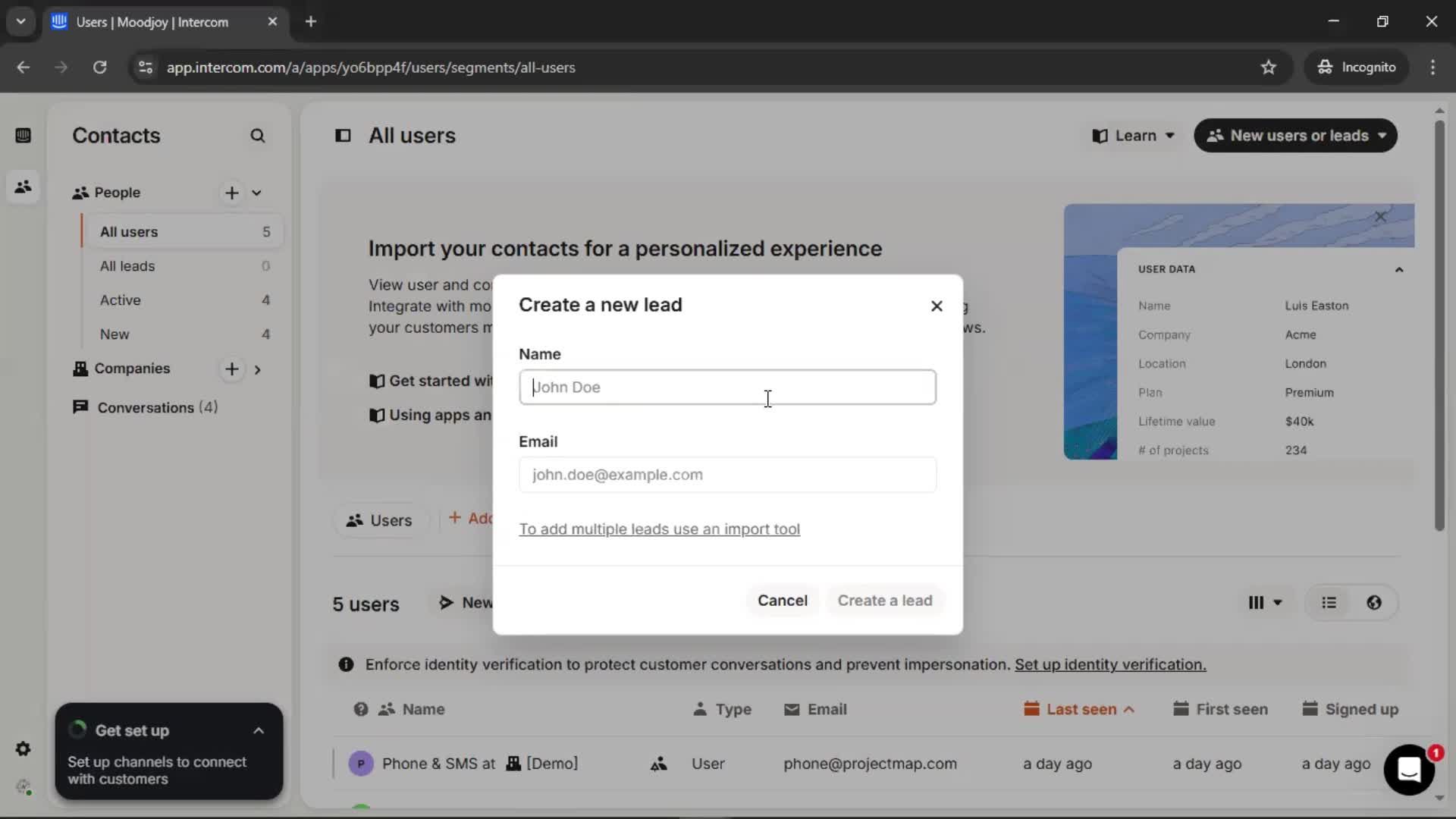This screenshot has height=819, width=1456.
Task: Sort by the Signed up column
Action: [x=1350, y=710]
